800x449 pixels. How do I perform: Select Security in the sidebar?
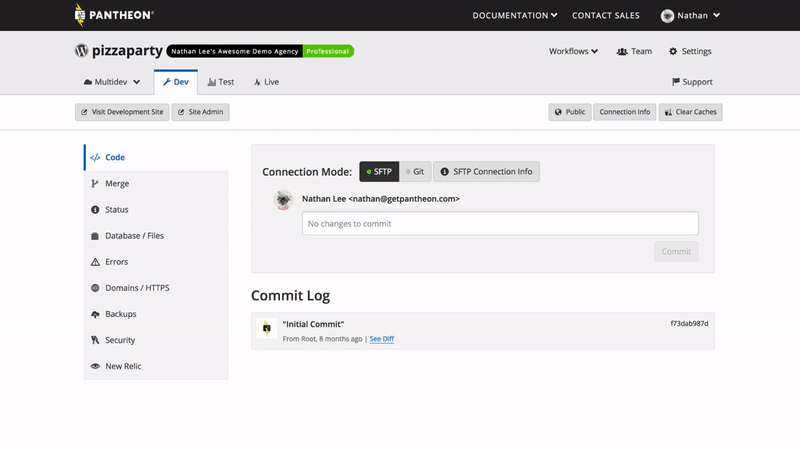click(x=156, y=340)
